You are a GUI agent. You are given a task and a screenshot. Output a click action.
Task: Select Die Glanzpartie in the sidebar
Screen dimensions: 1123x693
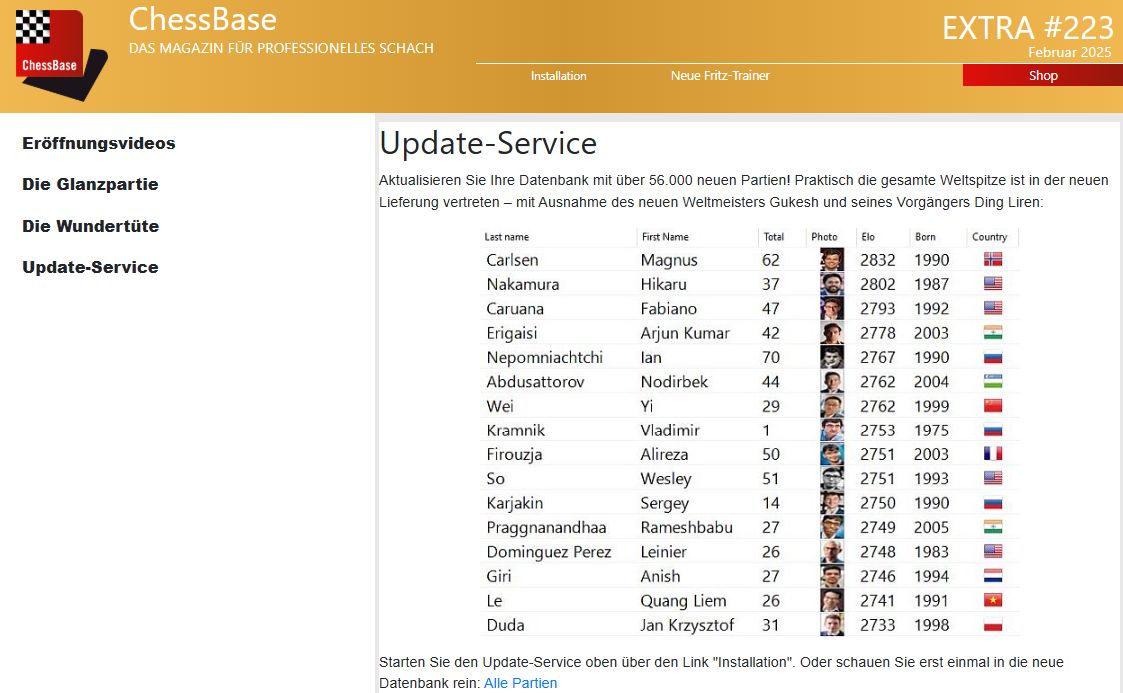90,184
